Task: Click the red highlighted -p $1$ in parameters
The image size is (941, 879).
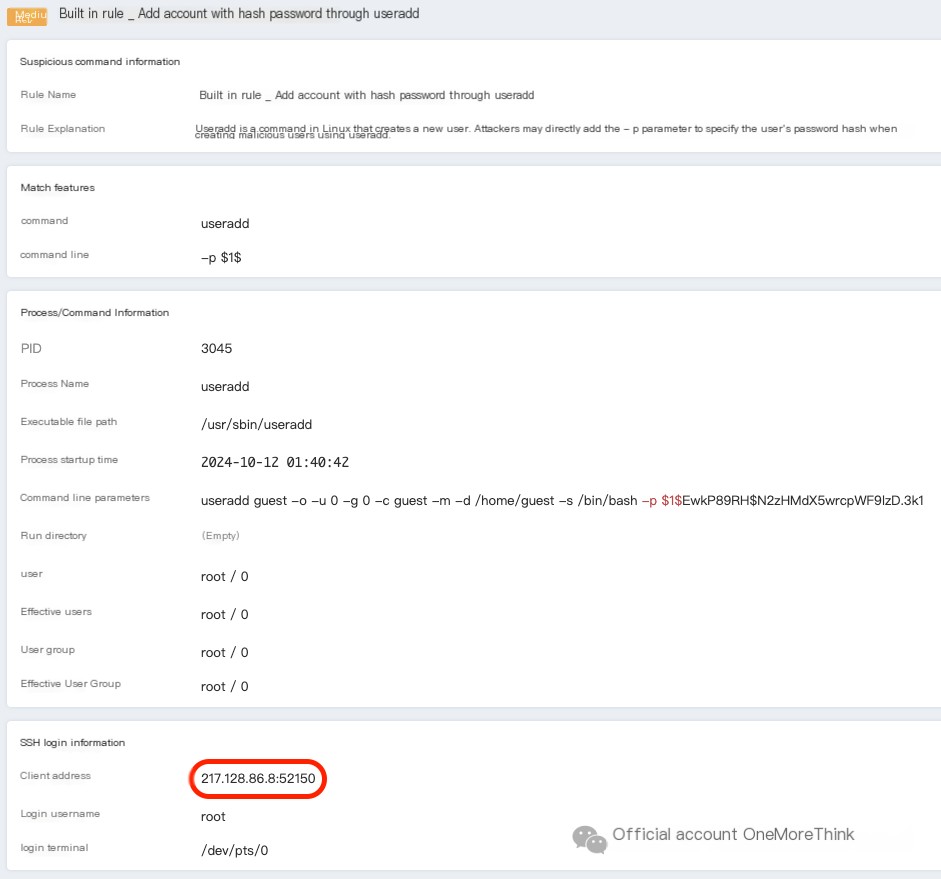Action: pyautogui.click(x=661, y=500)
